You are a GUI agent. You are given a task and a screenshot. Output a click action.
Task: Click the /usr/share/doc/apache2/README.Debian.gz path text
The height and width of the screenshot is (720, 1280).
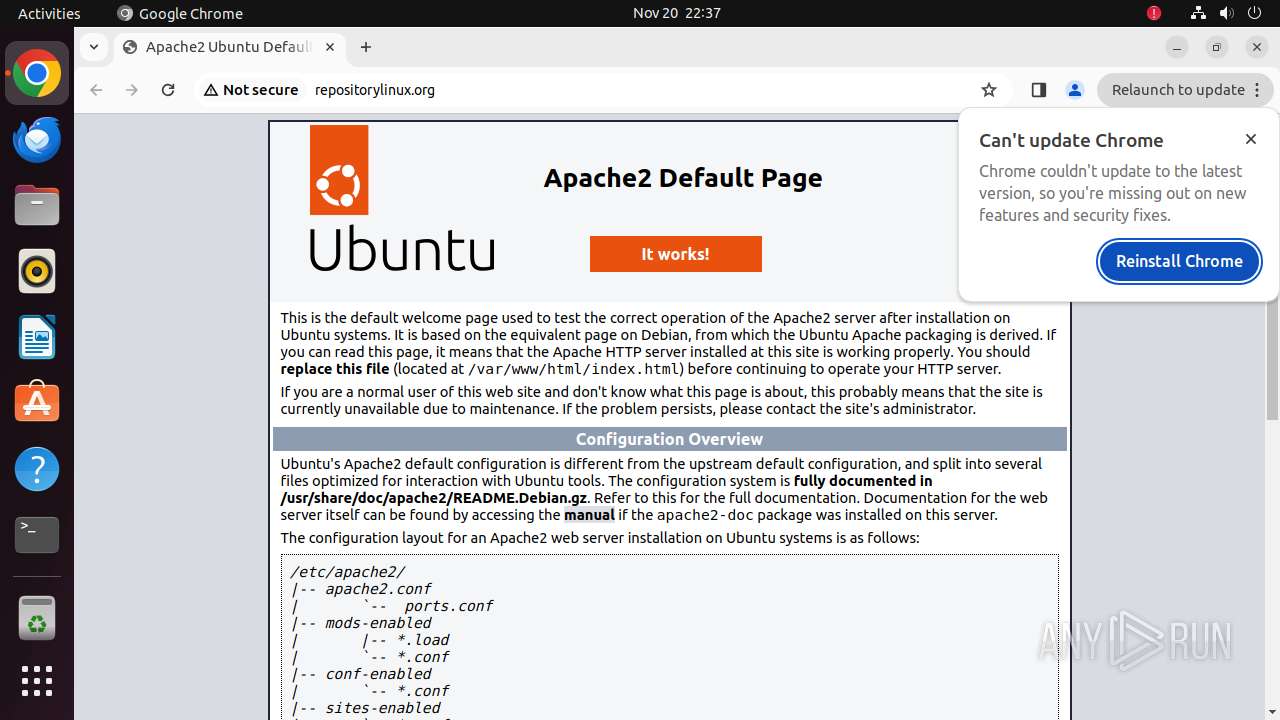pyautogui.click(x=435, y=498)
